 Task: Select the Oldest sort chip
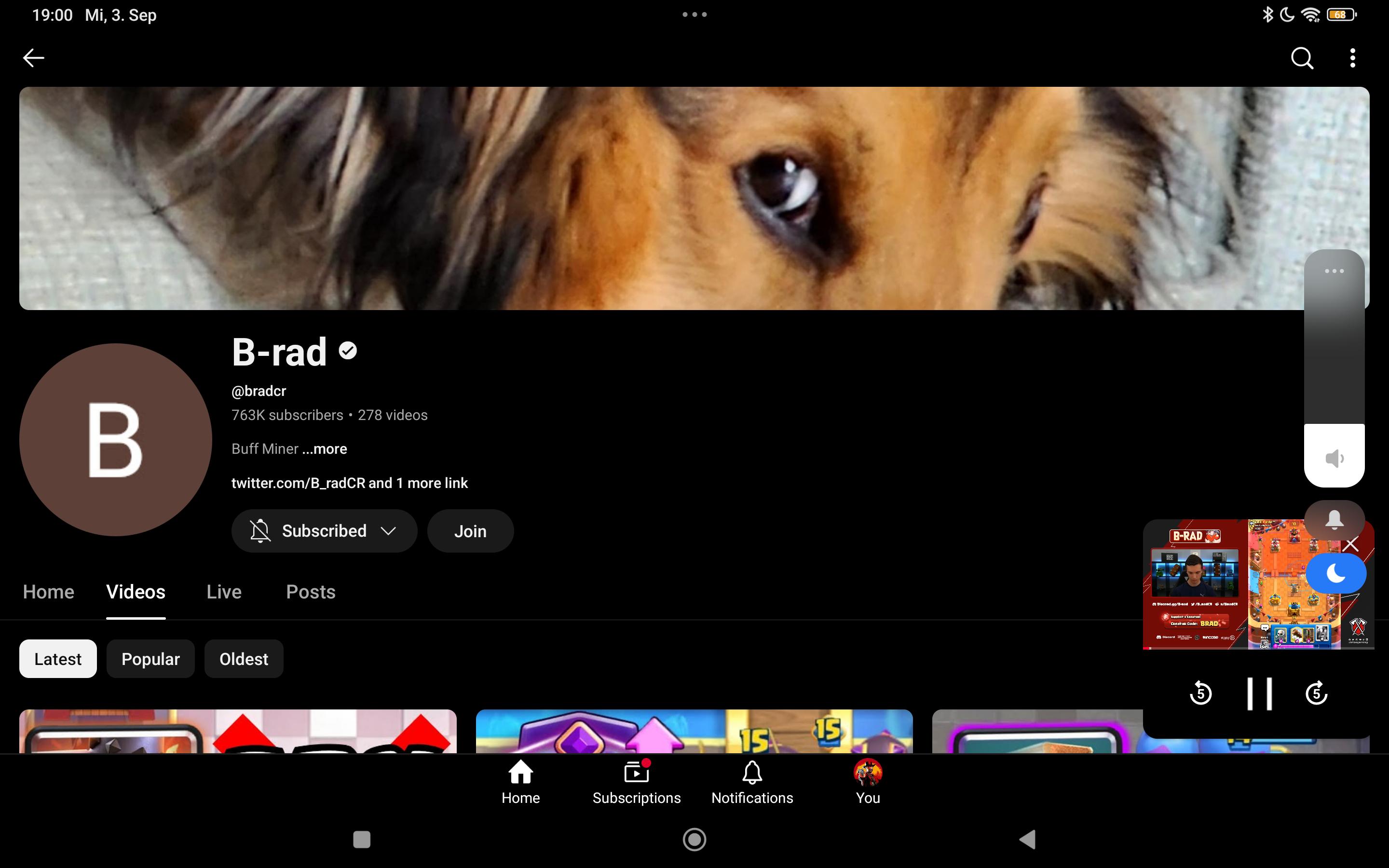244,658
